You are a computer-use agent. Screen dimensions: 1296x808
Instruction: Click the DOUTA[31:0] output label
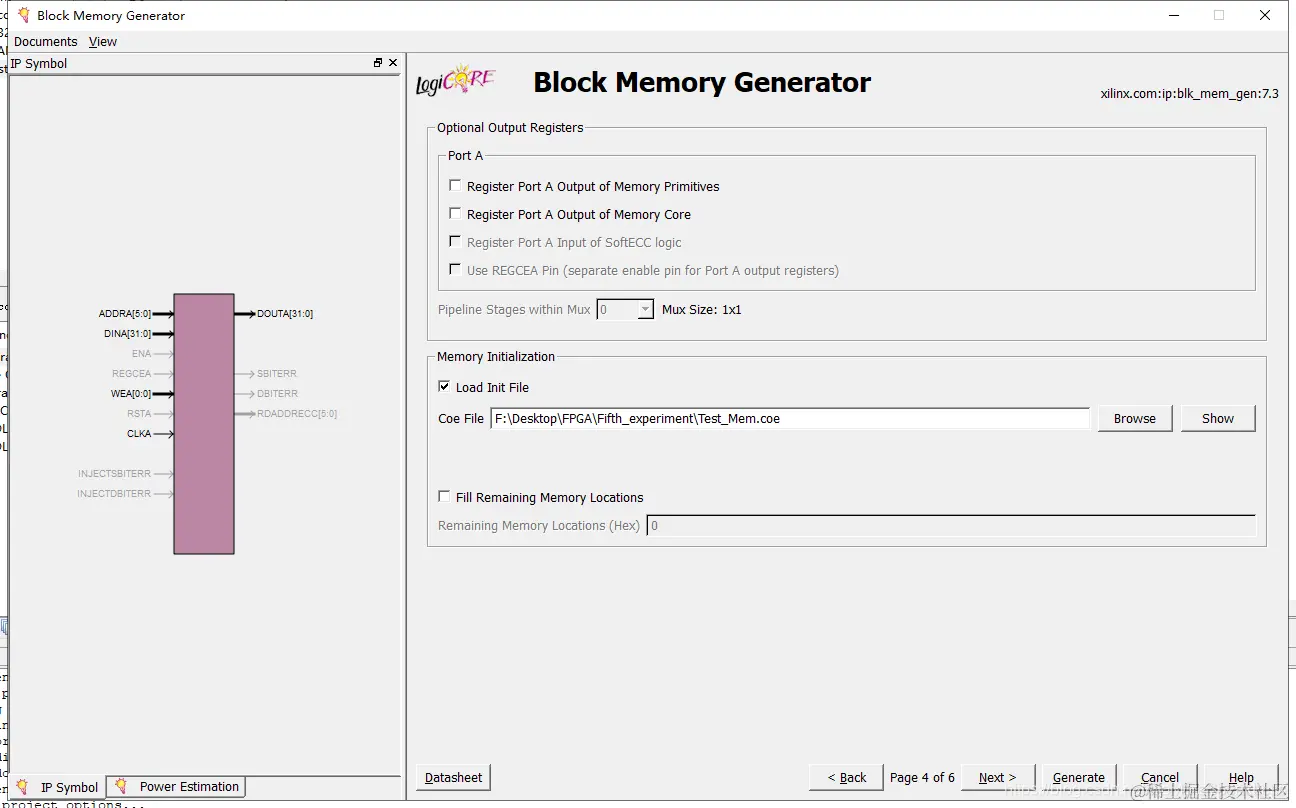tap(285, 314)
